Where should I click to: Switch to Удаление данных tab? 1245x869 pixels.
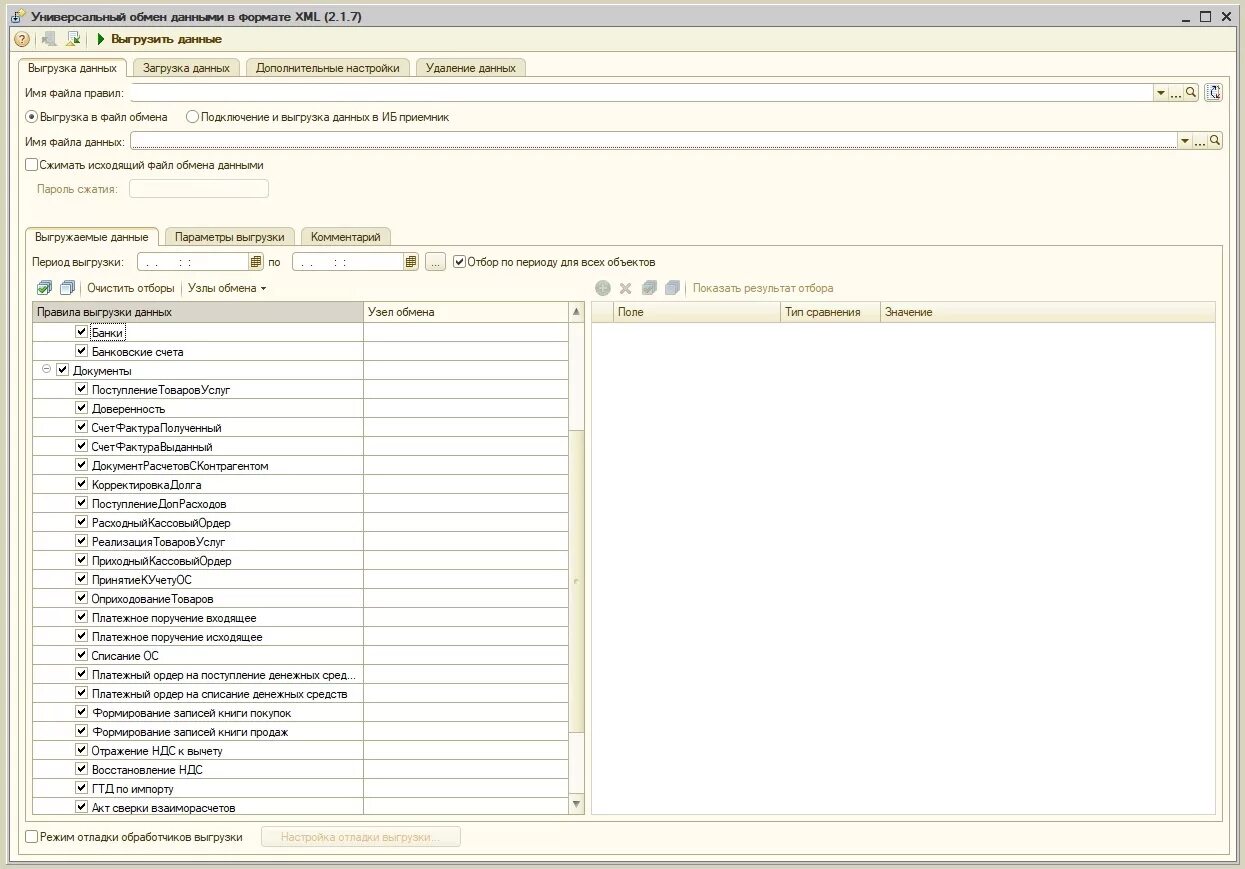tap(471, 68)
